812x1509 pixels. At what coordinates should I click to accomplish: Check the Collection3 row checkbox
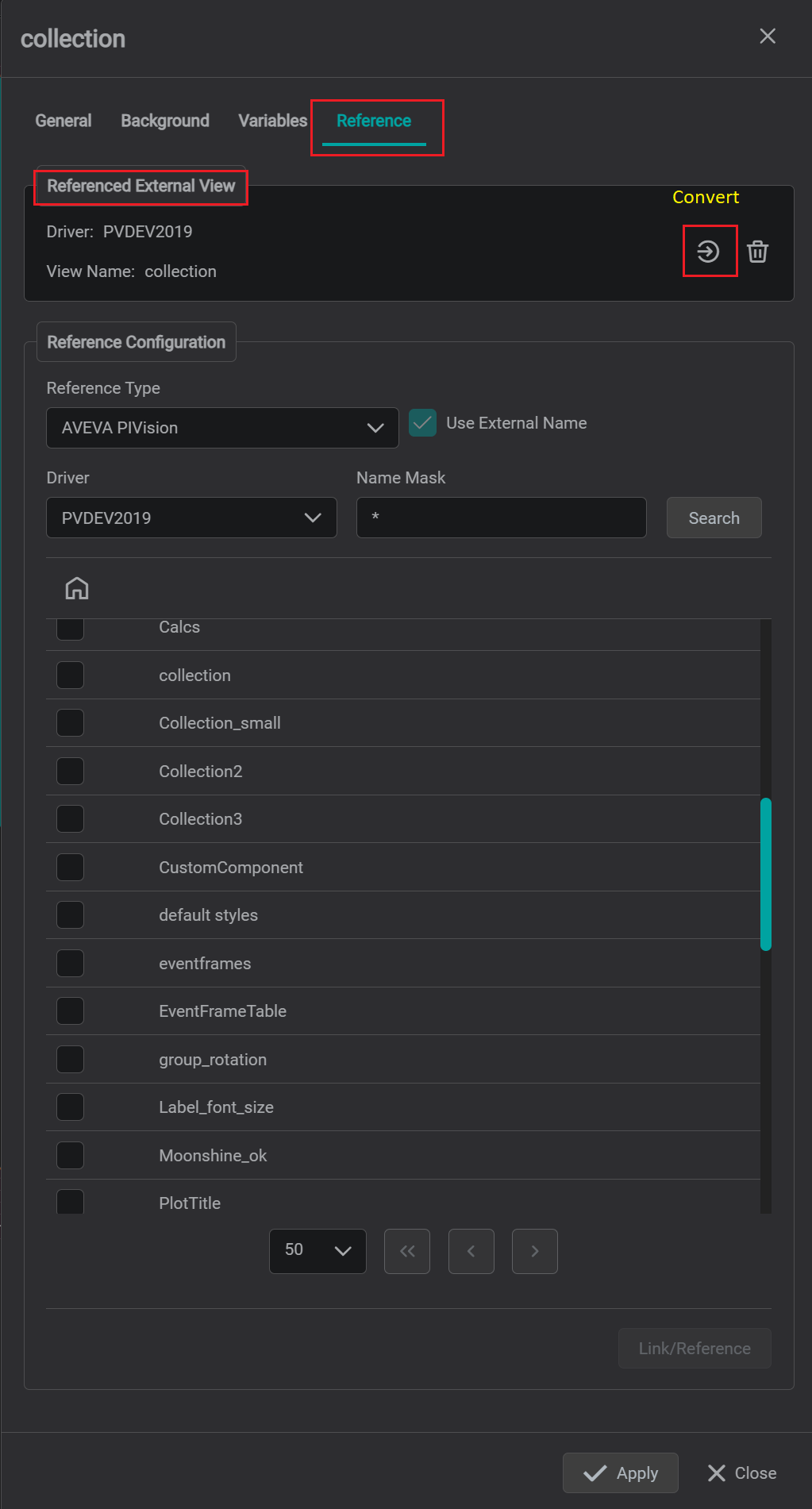(x=71, y=819)
